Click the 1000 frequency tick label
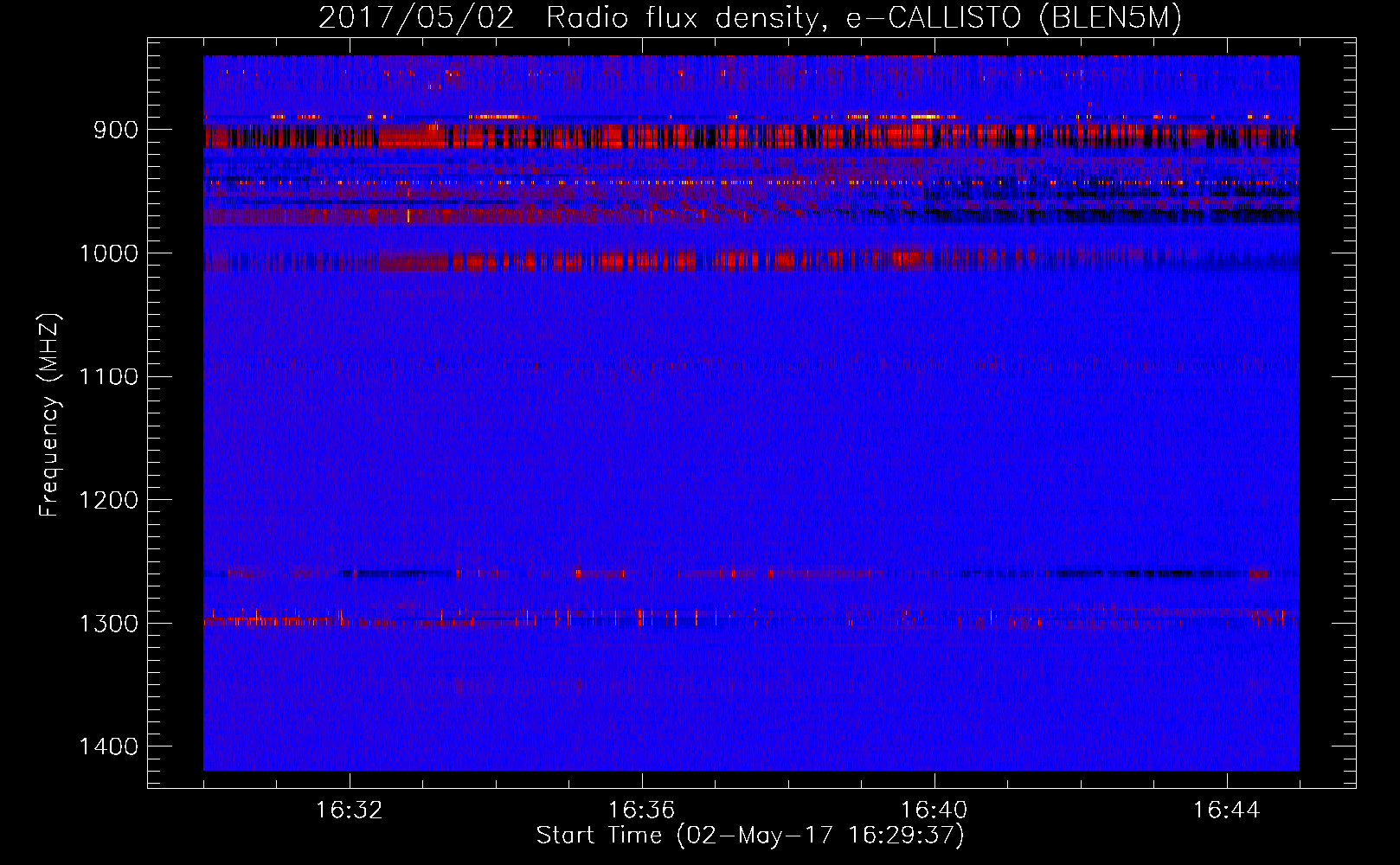Viewport: 1400px width, 865px height. [x=109, y=253]
